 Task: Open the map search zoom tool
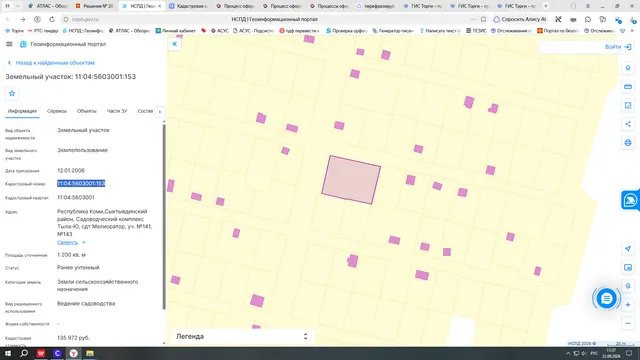[x=628, y=286]
